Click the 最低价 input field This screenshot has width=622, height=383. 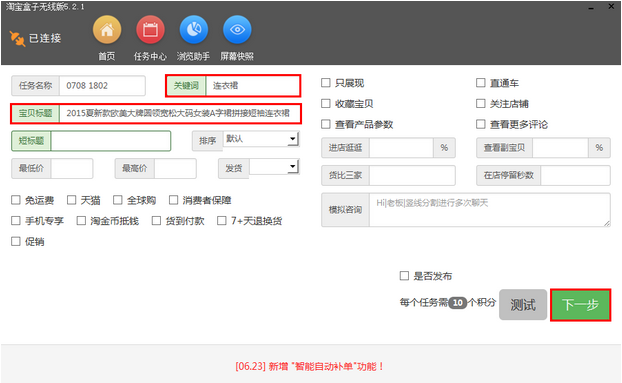(x=72, y=169)
